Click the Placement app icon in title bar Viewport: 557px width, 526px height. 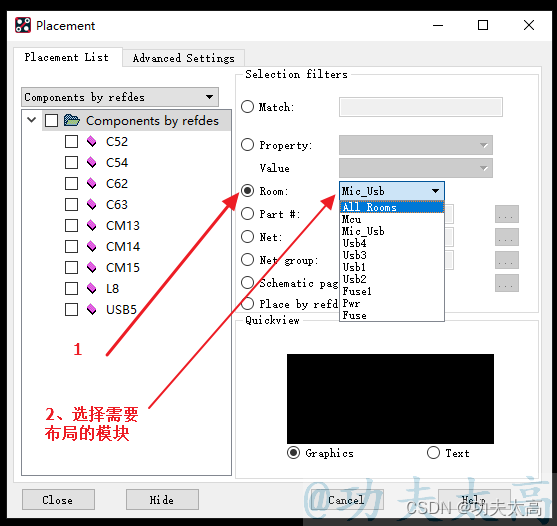click(23, 25)
